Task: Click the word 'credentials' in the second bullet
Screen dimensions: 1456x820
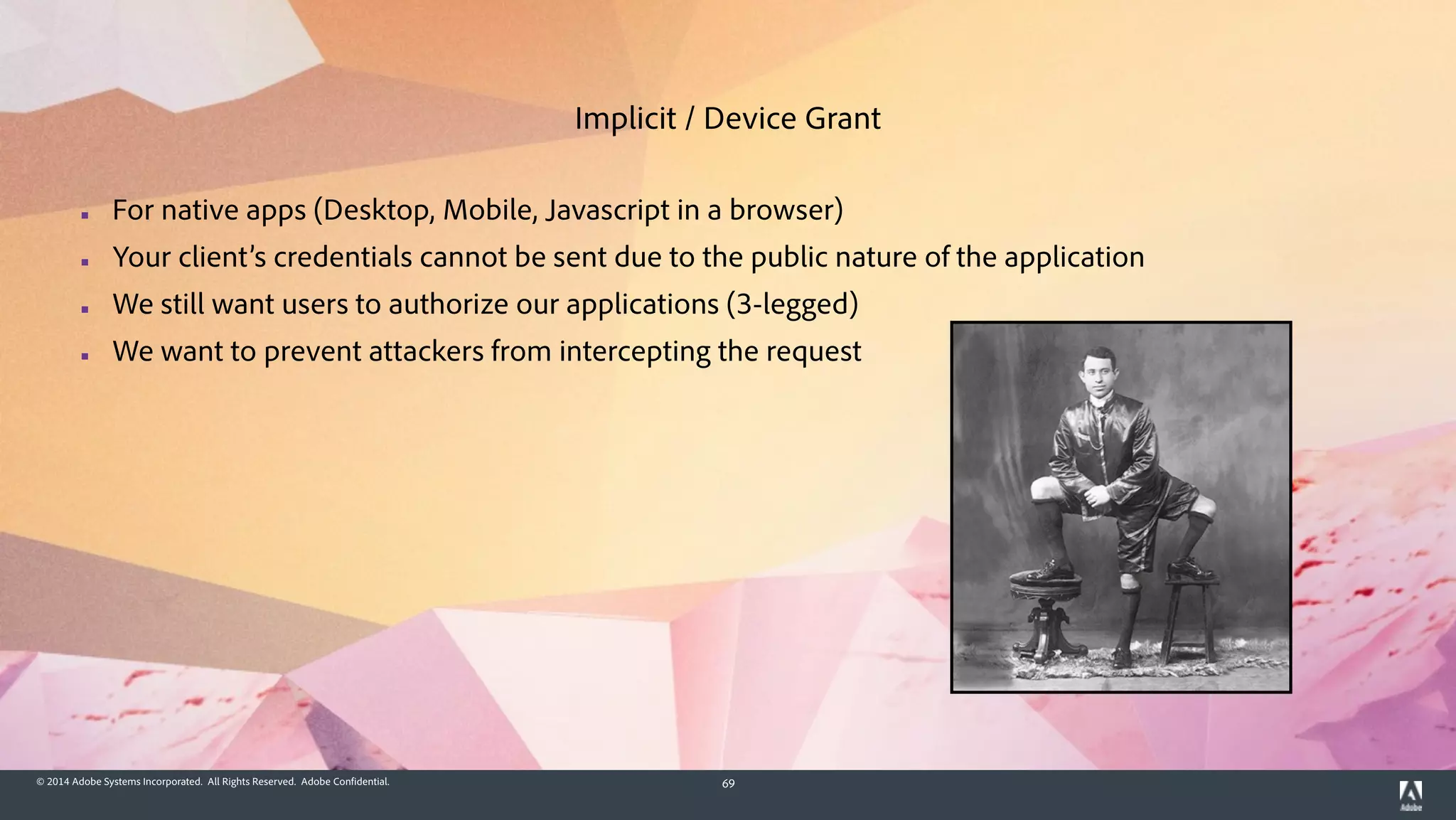Action: 342,257
